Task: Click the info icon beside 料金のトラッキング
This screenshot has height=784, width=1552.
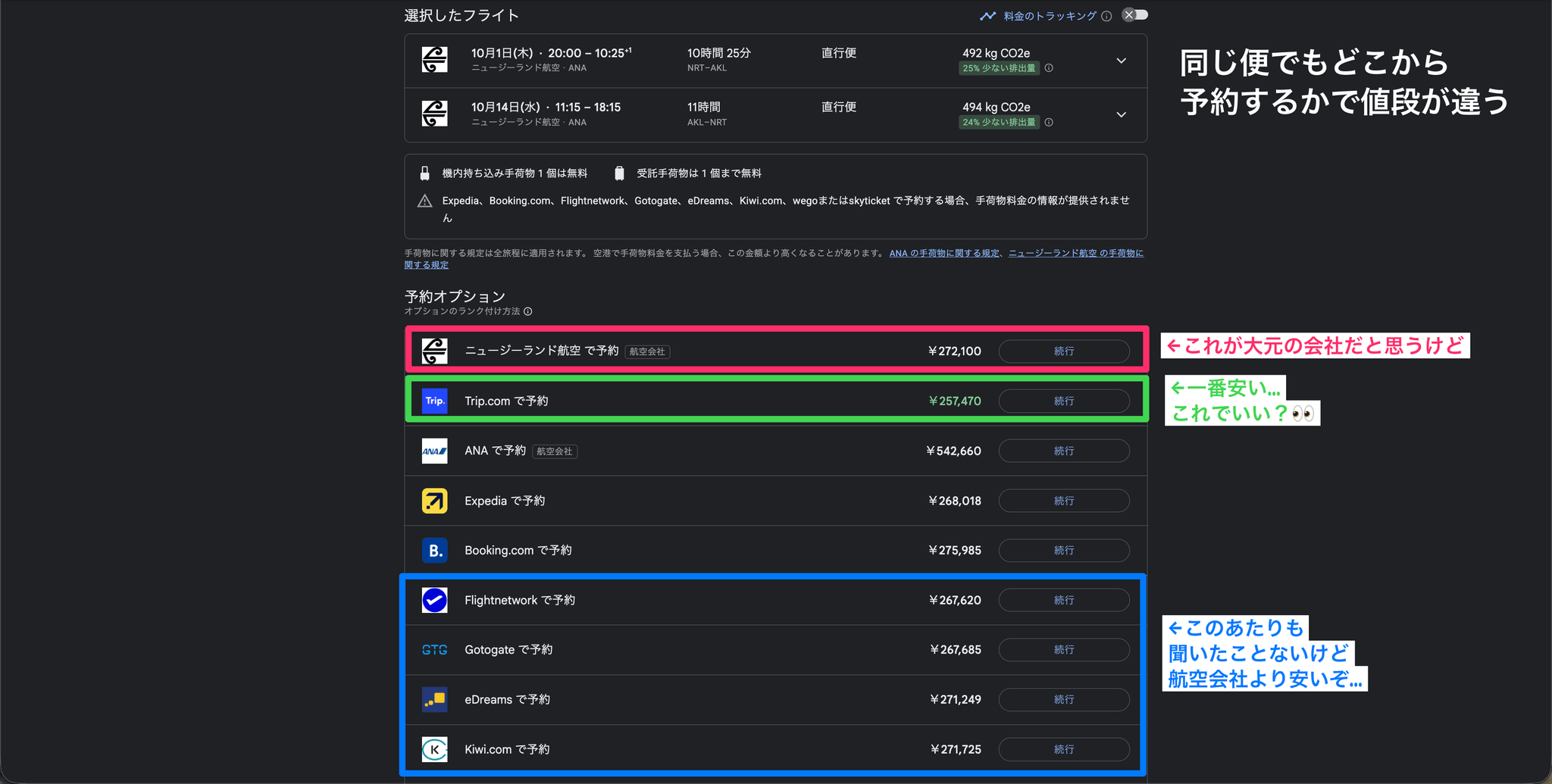Action: [x=1106, y=16]
